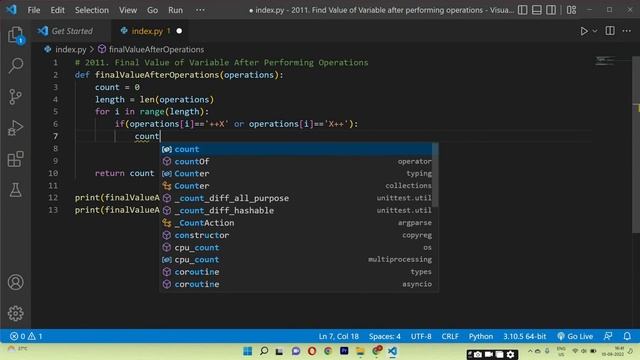Select 'countOf' operator suggestion
The height and width of the screenshot is (360, 640).
(x=296, y=161)
